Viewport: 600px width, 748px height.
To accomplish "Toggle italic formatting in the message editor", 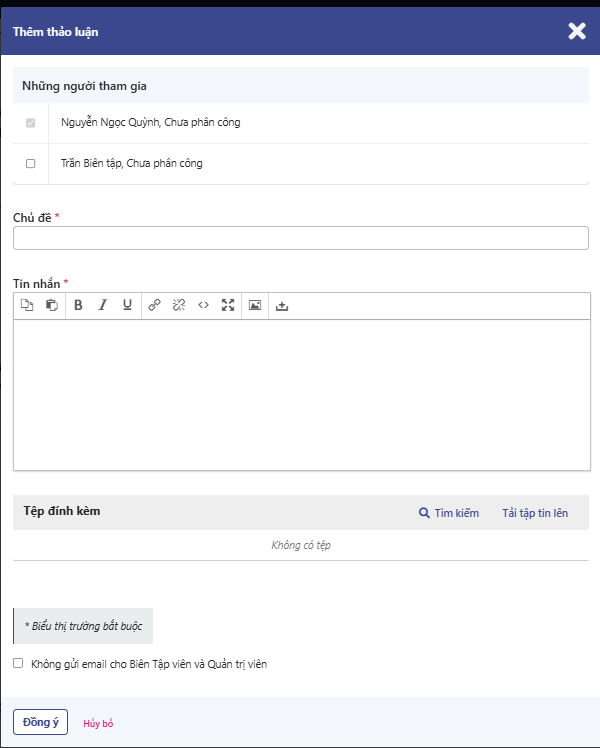I will coord(102,306).
